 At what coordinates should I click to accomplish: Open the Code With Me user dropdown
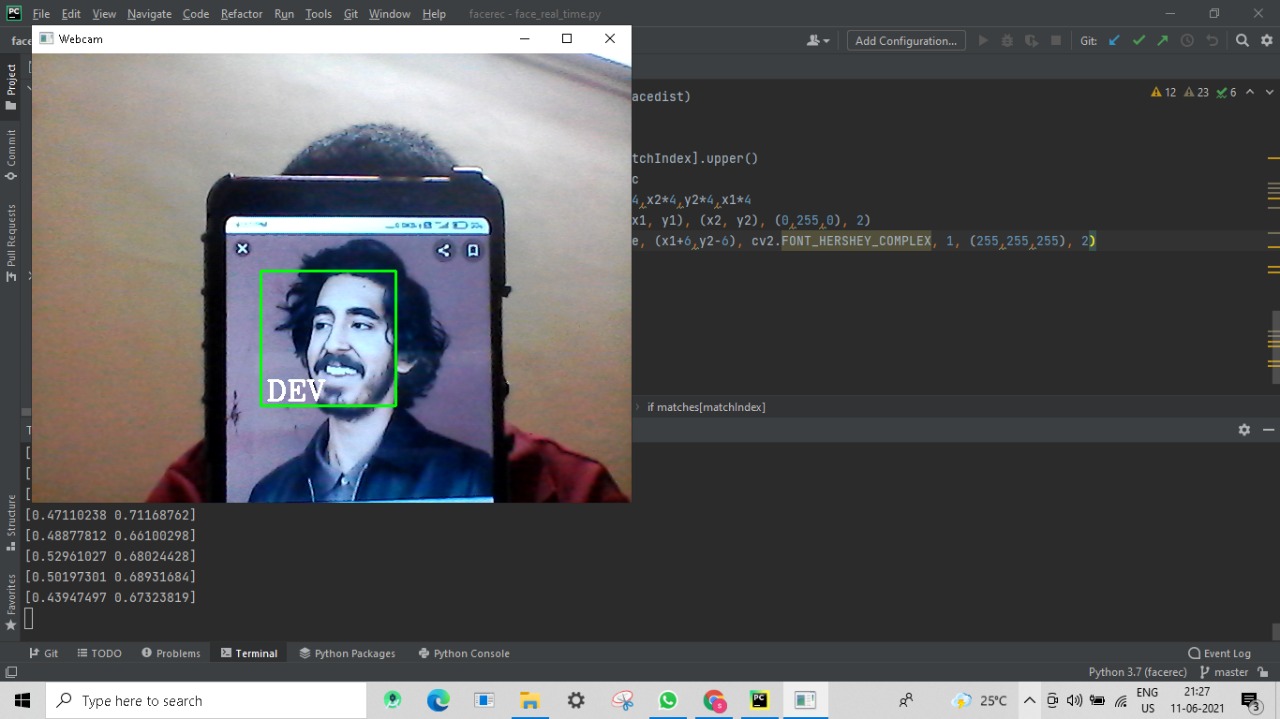(x=818, y=41)
